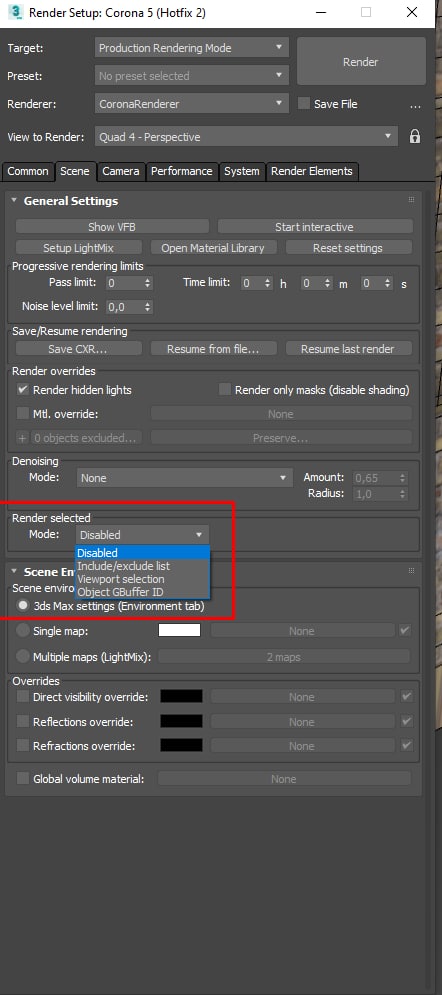The image size is (442, 995).
Task: Collapse the Scene Environment rollout triangle
Action: click(14, 571)
